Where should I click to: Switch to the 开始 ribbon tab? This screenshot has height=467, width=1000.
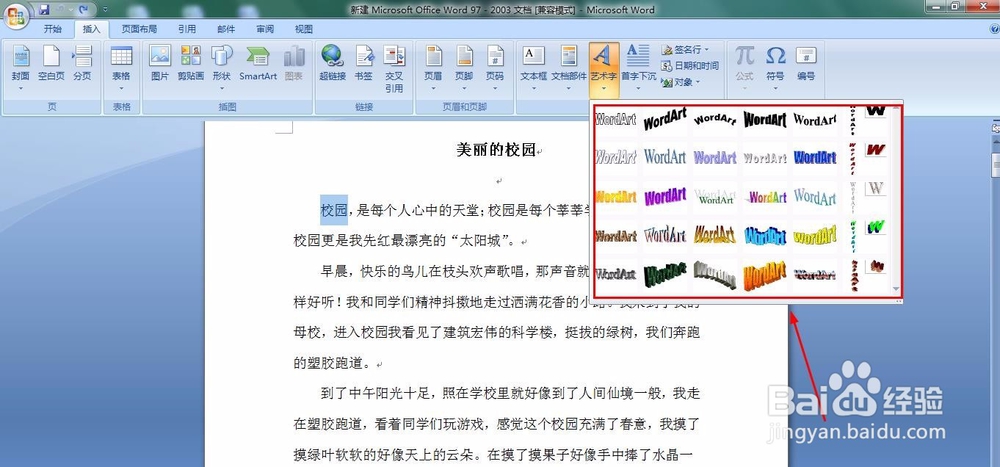coord(53,29)
